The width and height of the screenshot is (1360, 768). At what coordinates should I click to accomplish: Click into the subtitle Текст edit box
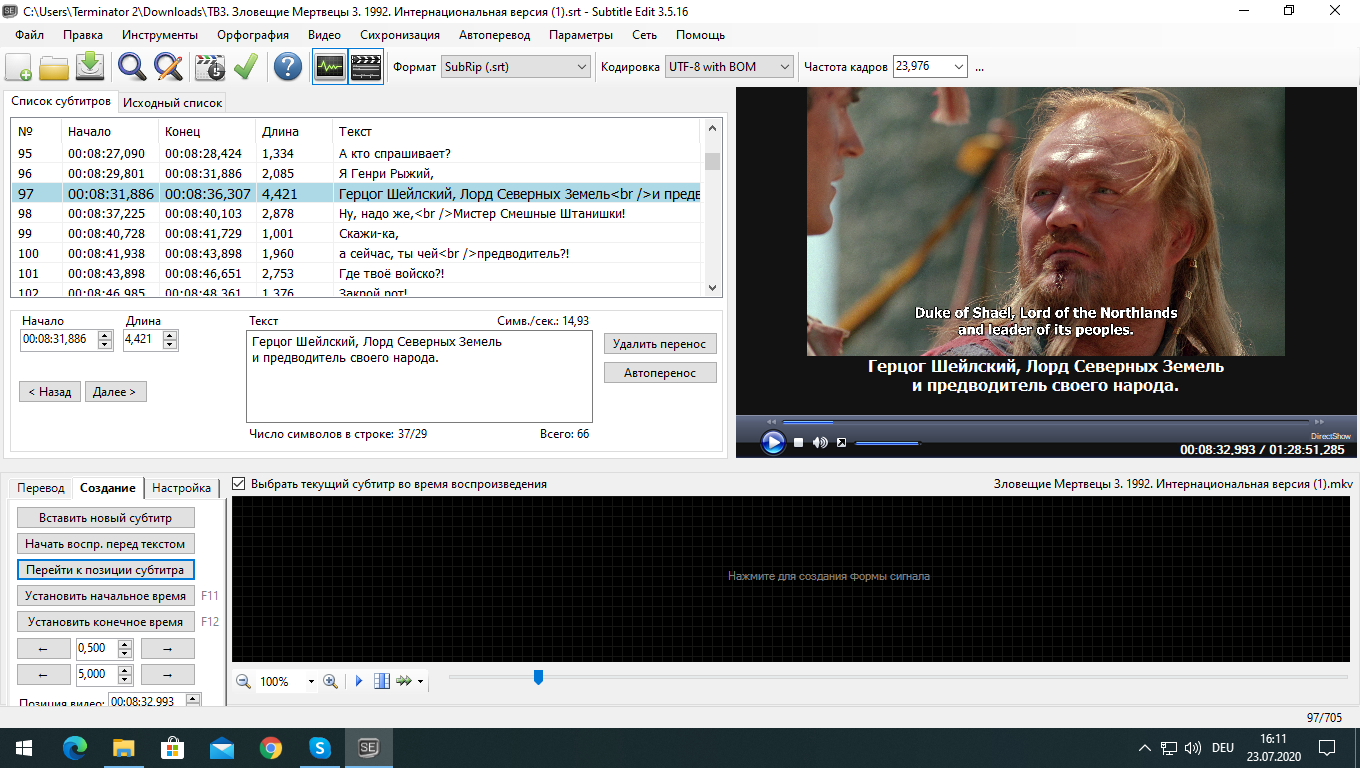pyautogui.click(x=419, y=377)
